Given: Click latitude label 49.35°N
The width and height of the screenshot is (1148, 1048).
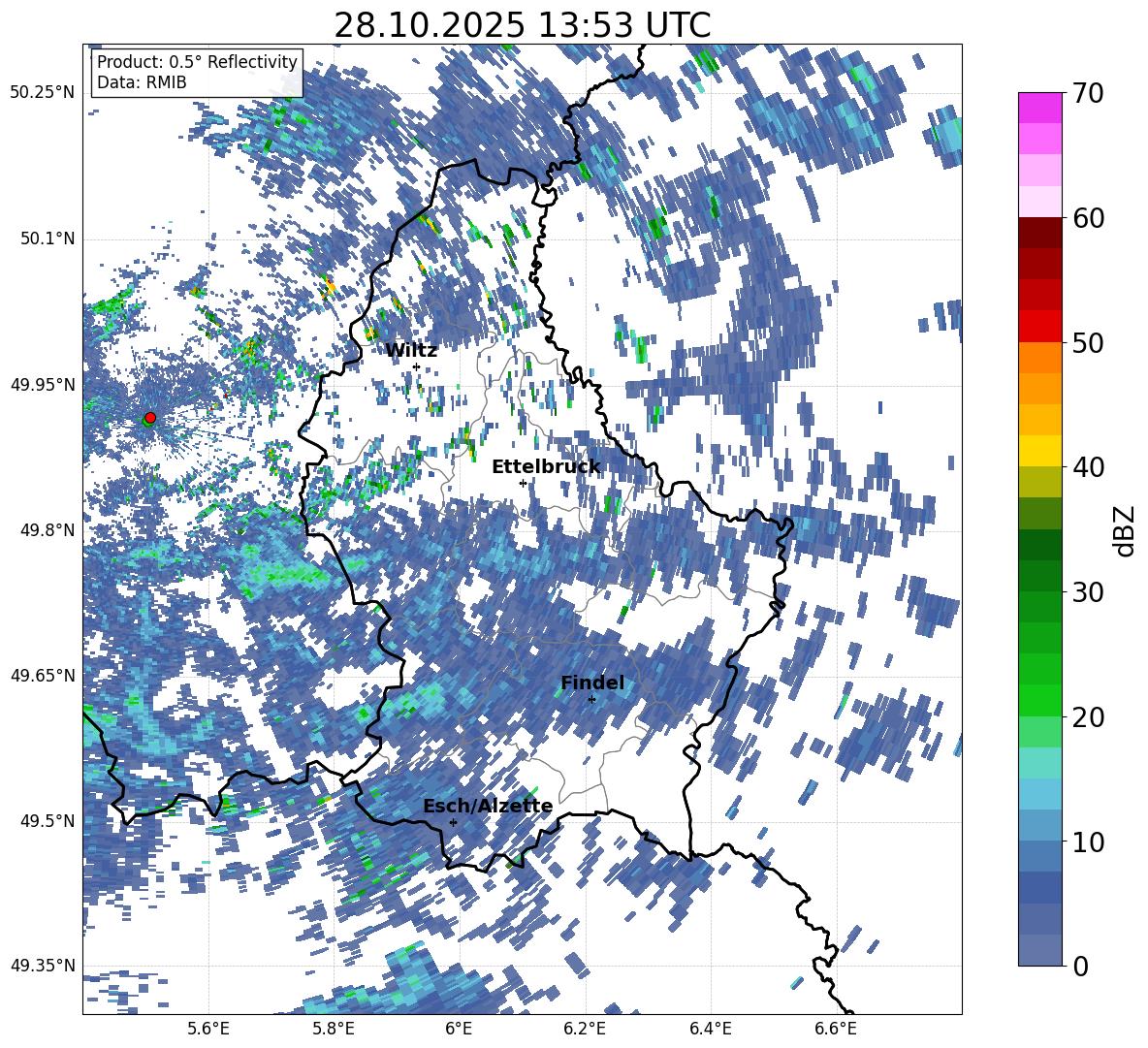Looking at the screenshot, I should coord(43,966).
